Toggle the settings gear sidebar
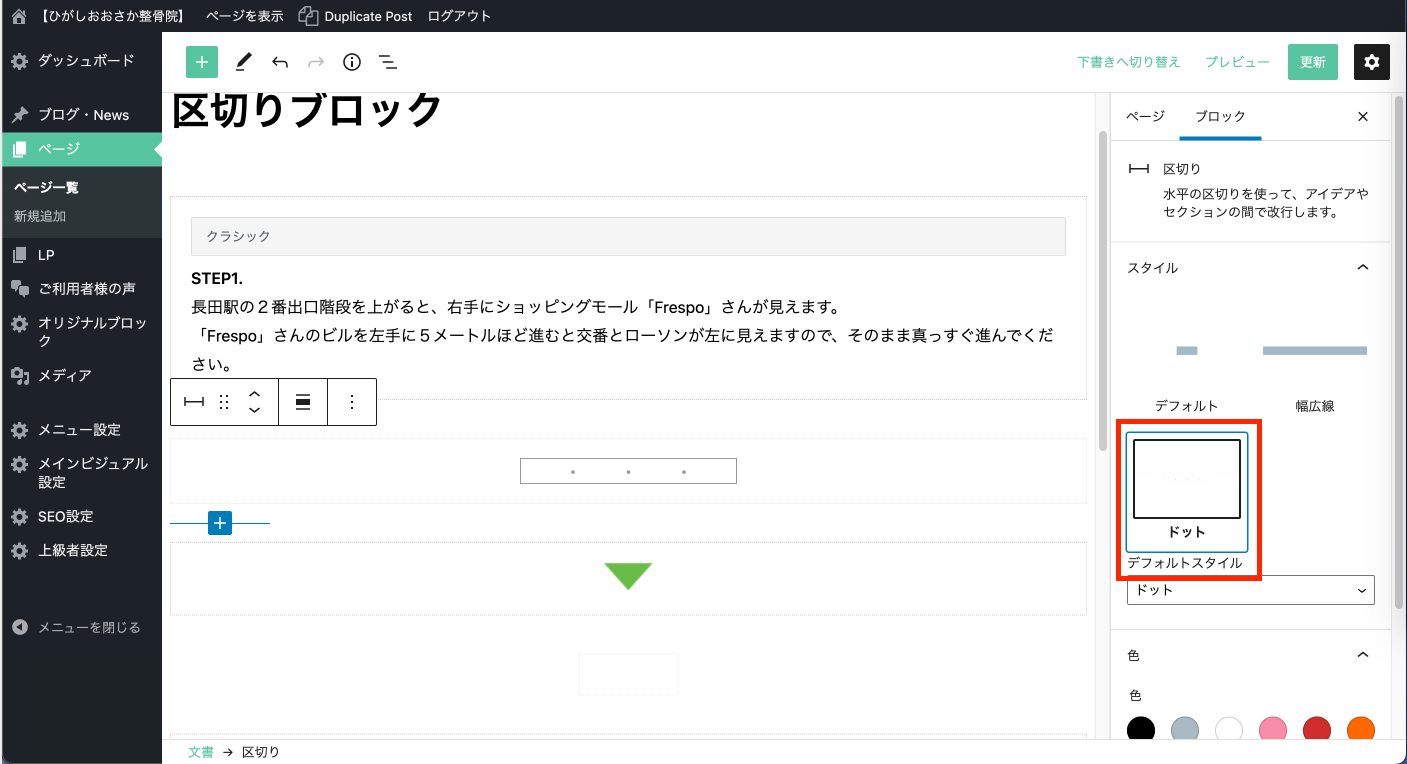 click(x=1371, y=62)
